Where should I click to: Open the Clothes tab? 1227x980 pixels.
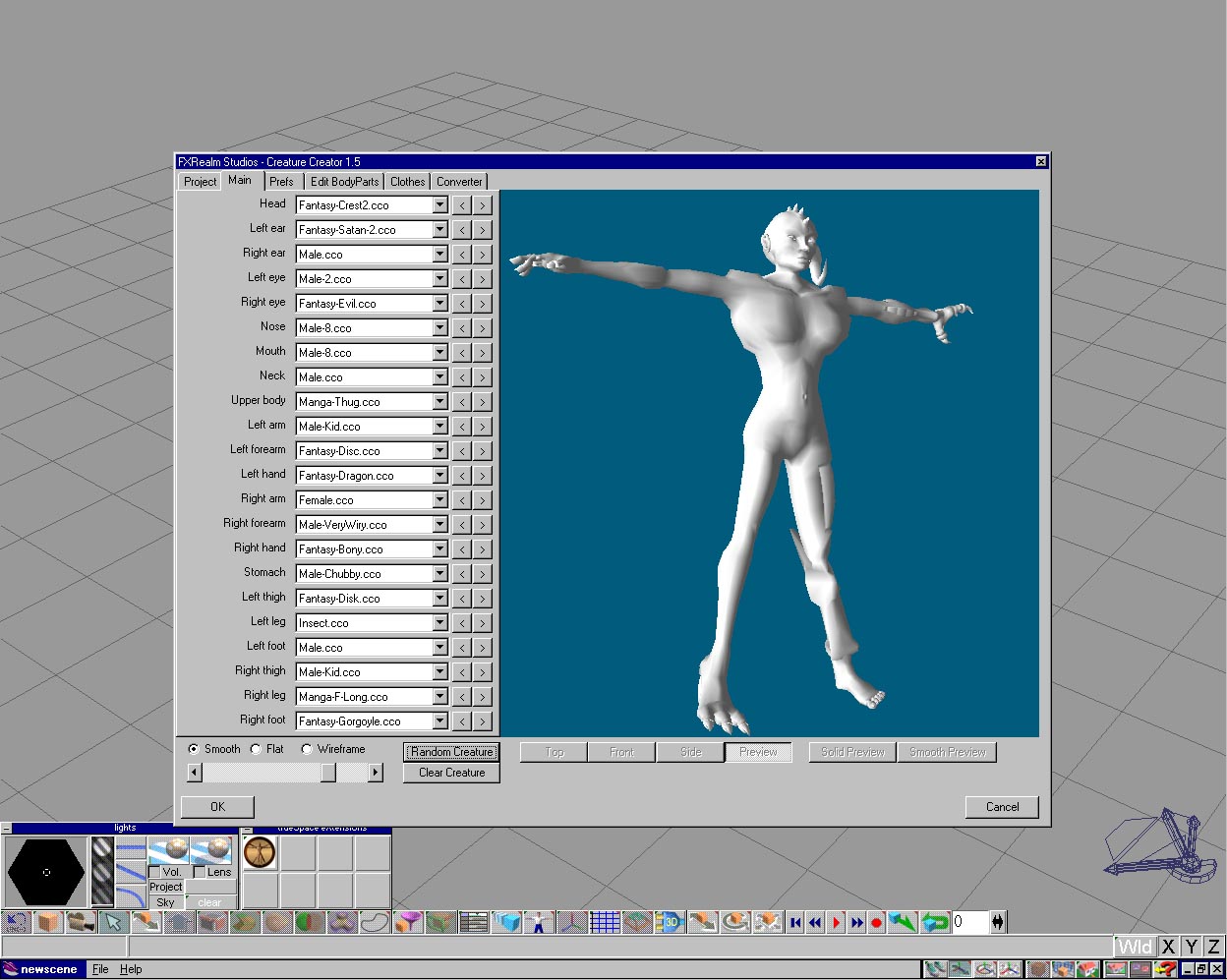pyautogui.click(x=407, y=182)
